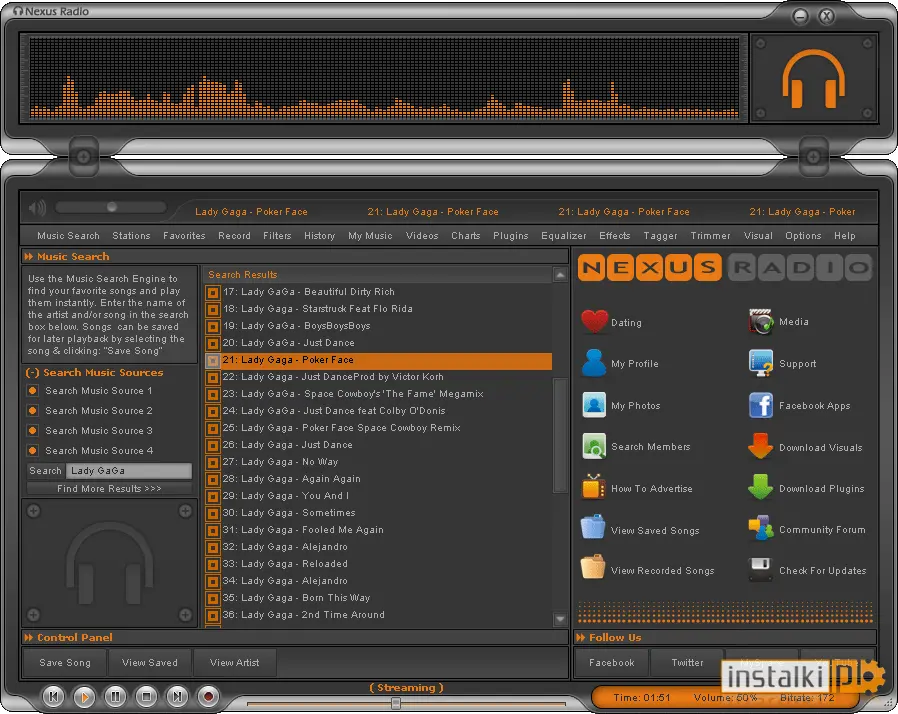The width and height of the screenshot is (898, 714).
Task: Collapse the Follow Us section
Action: [581, 637]
